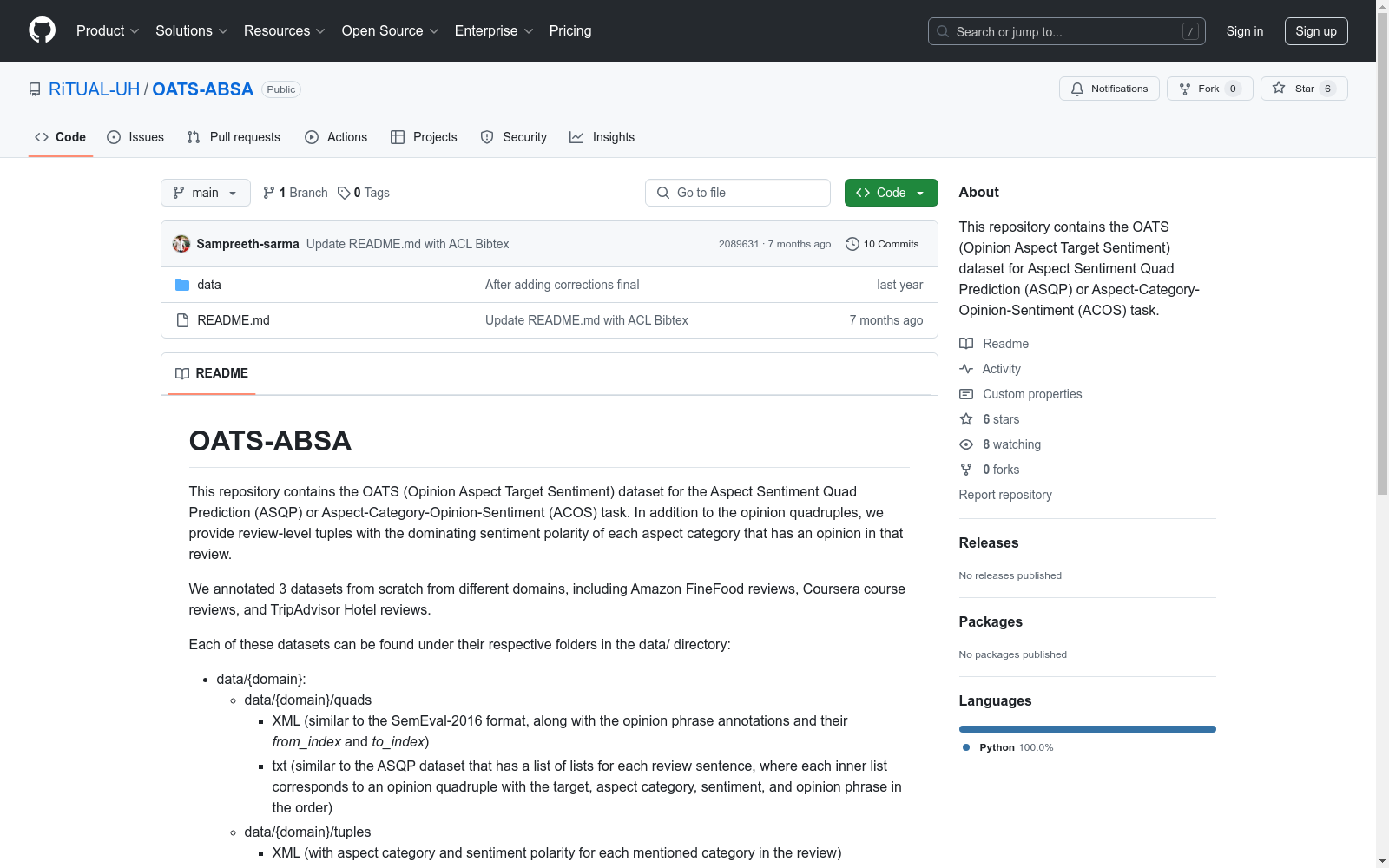This screenshot has height=868, width=1389.
Task: Open the README.md file
Action: click(x=234, y=320)
